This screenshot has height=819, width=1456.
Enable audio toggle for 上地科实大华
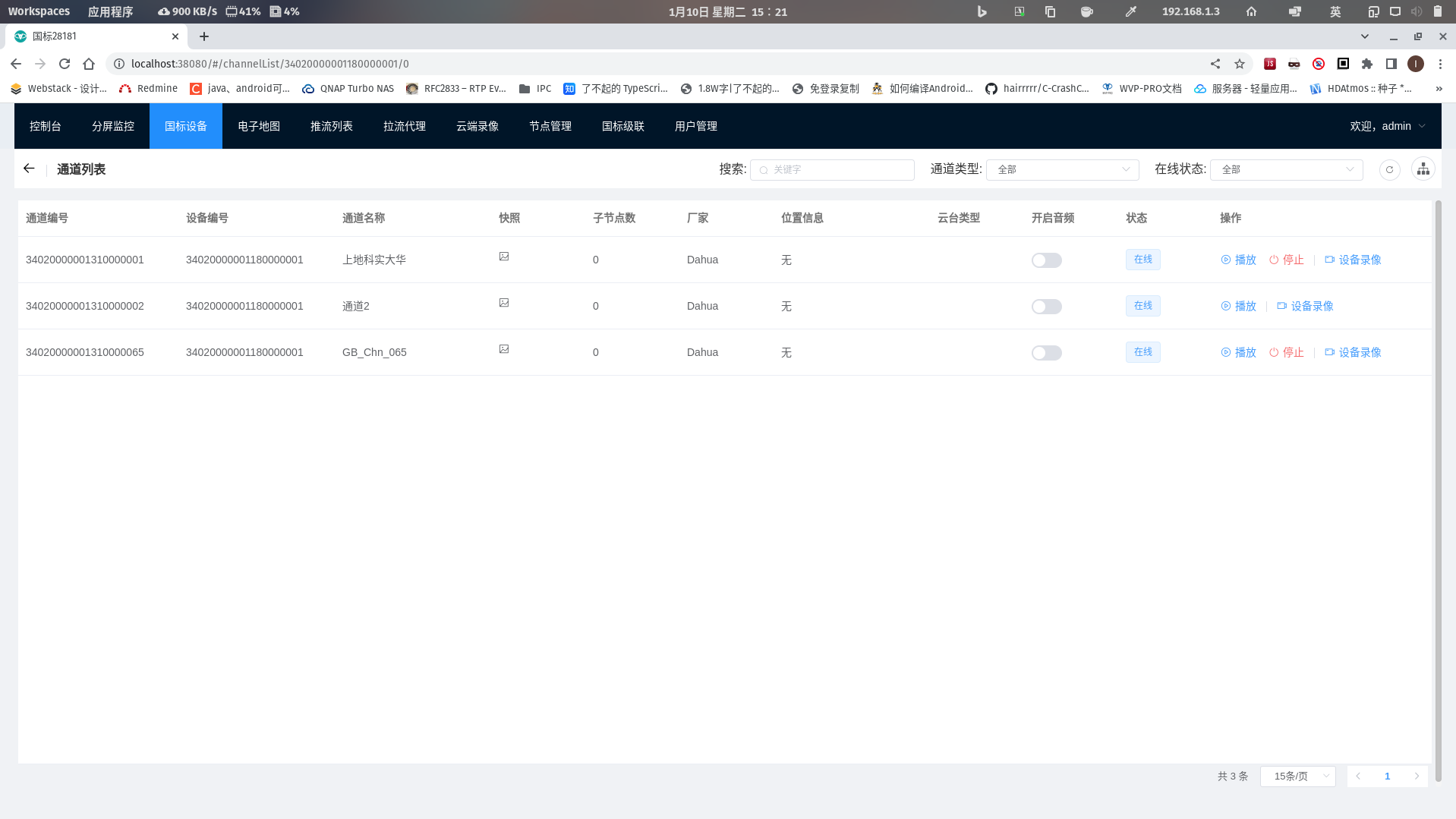pyautogui.click(x=1046, y=260)
